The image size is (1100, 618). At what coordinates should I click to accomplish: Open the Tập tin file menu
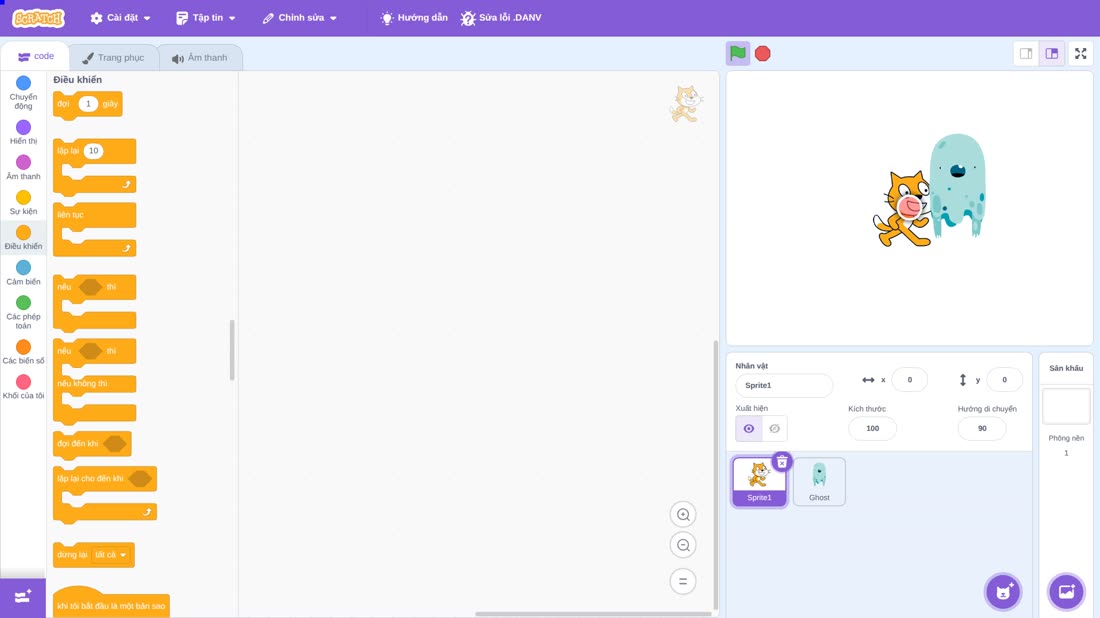(x=206, y=18)
